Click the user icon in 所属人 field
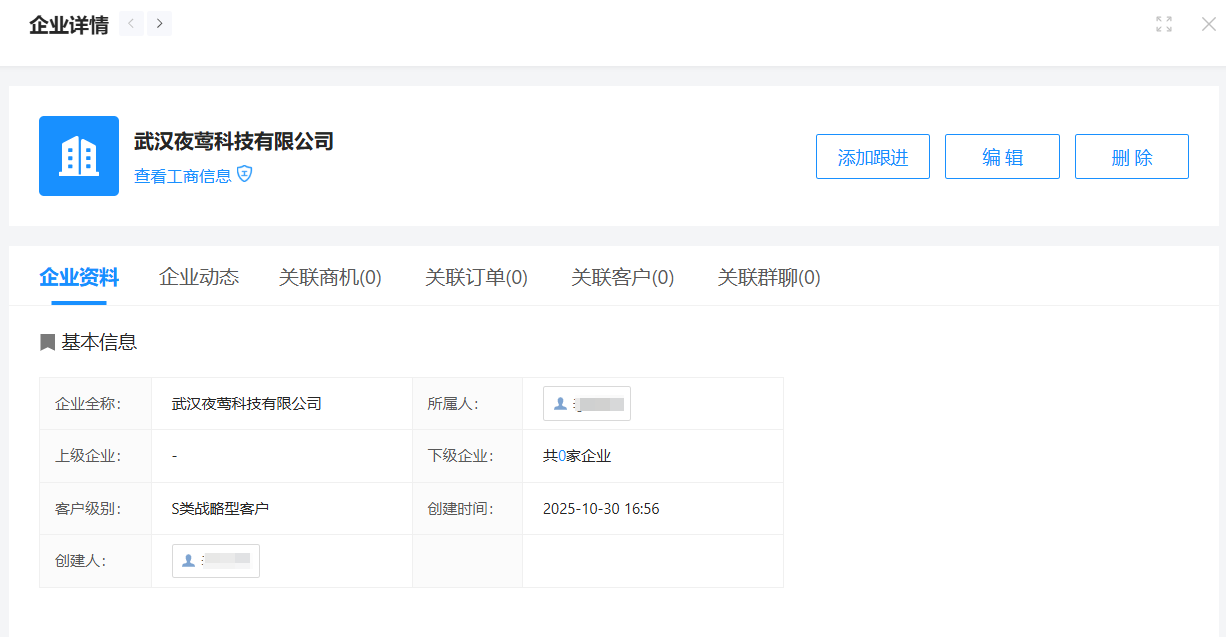 click(x=560, y=404)
